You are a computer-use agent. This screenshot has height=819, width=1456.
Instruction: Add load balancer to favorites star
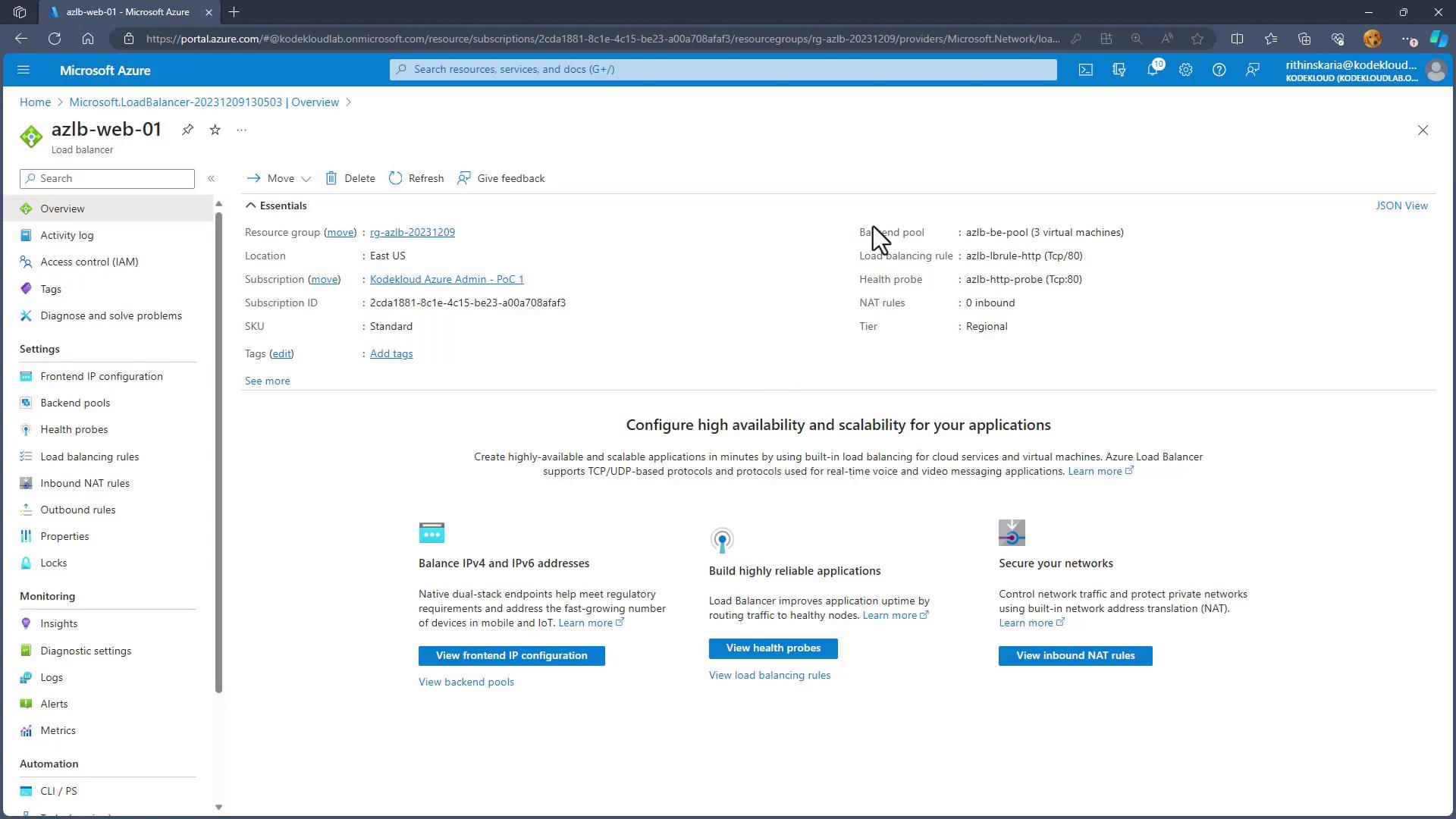[215, 130]
